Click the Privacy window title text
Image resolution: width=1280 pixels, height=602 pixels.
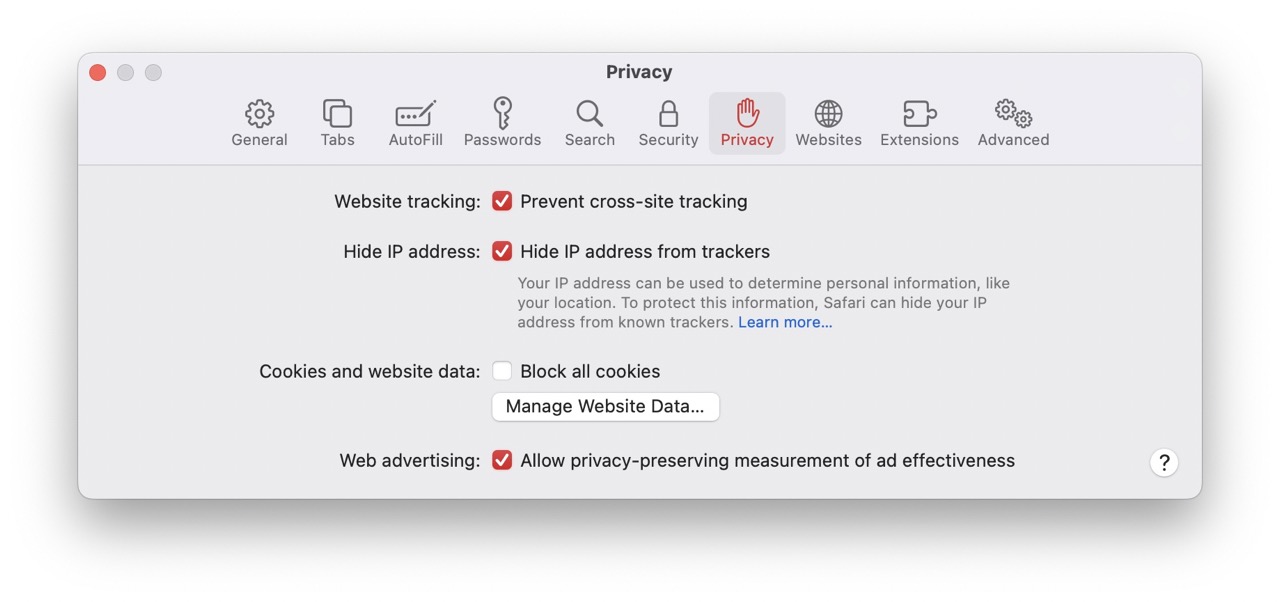(x=639, y=73)
